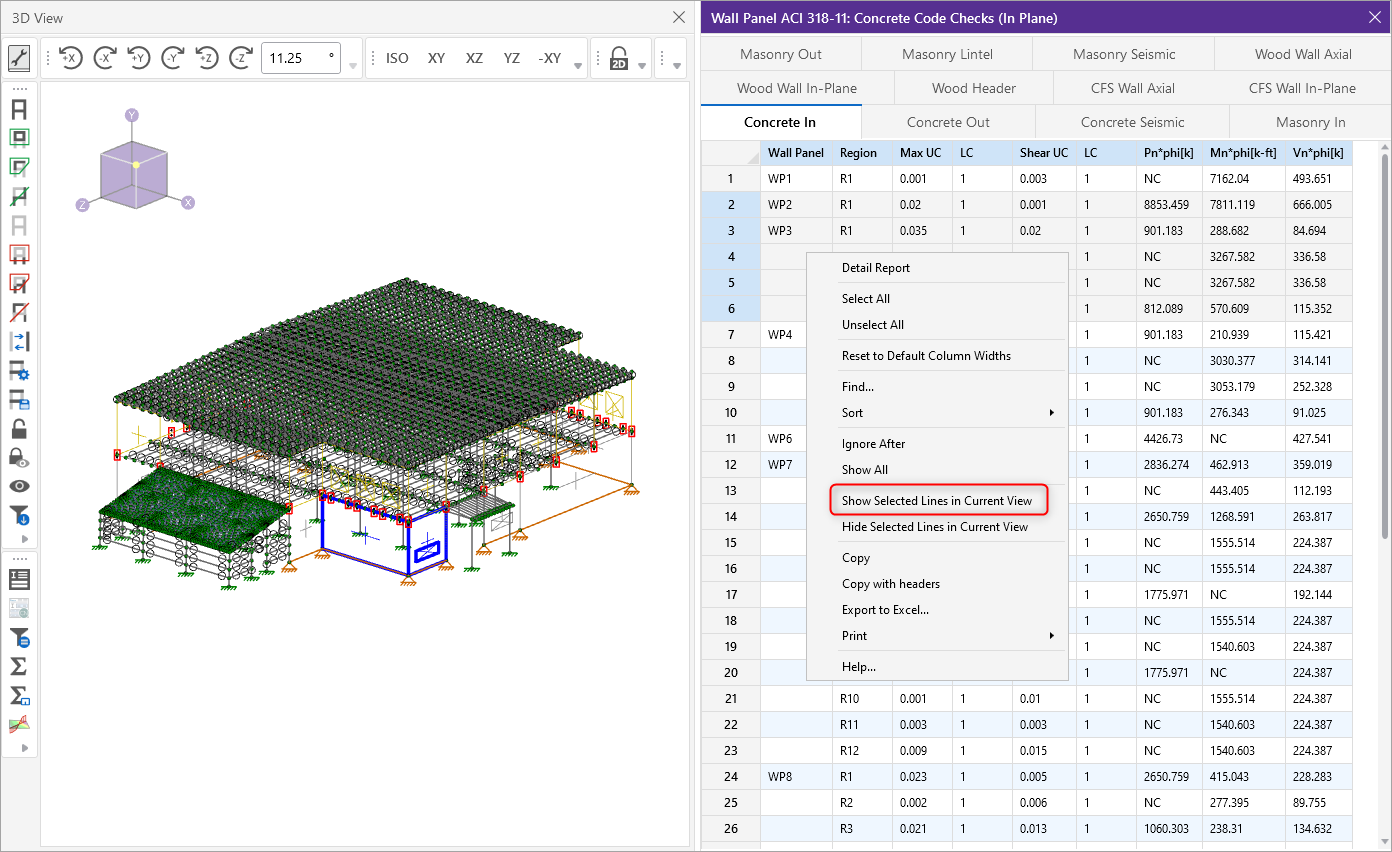This screenshot has width=1392, height=852.
Task: Click the rotation angle input field
Action: click(297, 58)
